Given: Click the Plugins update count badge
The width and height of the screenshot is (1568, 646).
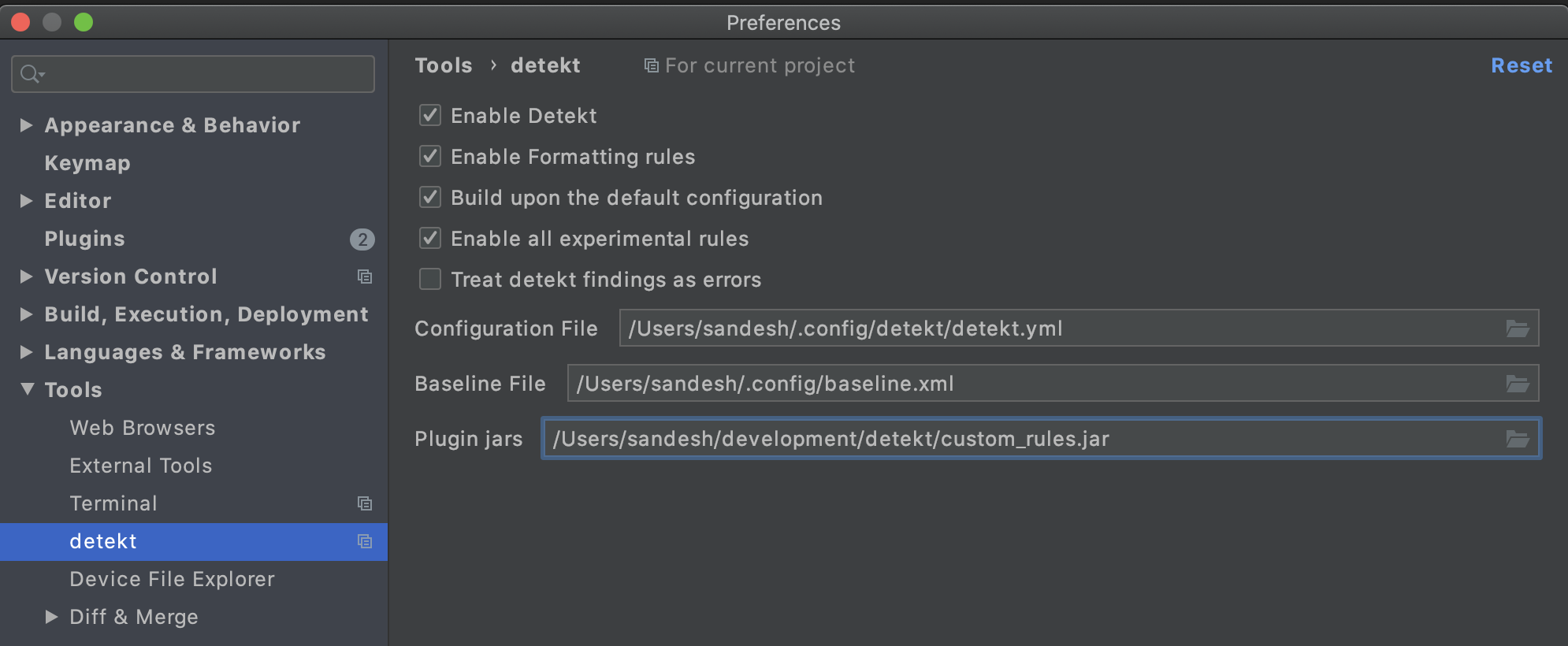Looking at the screenshot, I should (x=362, y=239).
